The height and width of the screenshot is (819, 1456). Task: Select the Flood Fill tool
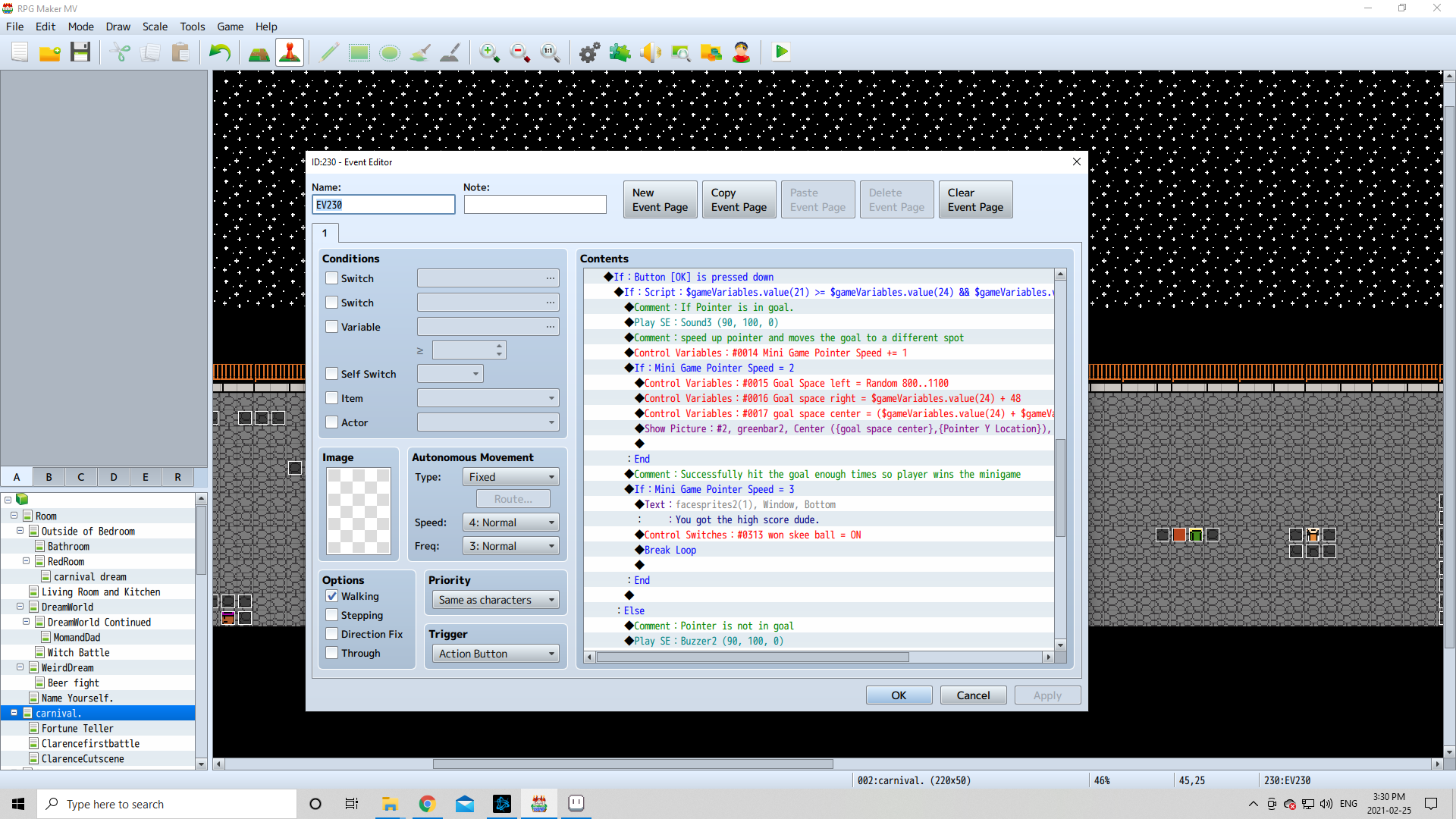[420, 52]
